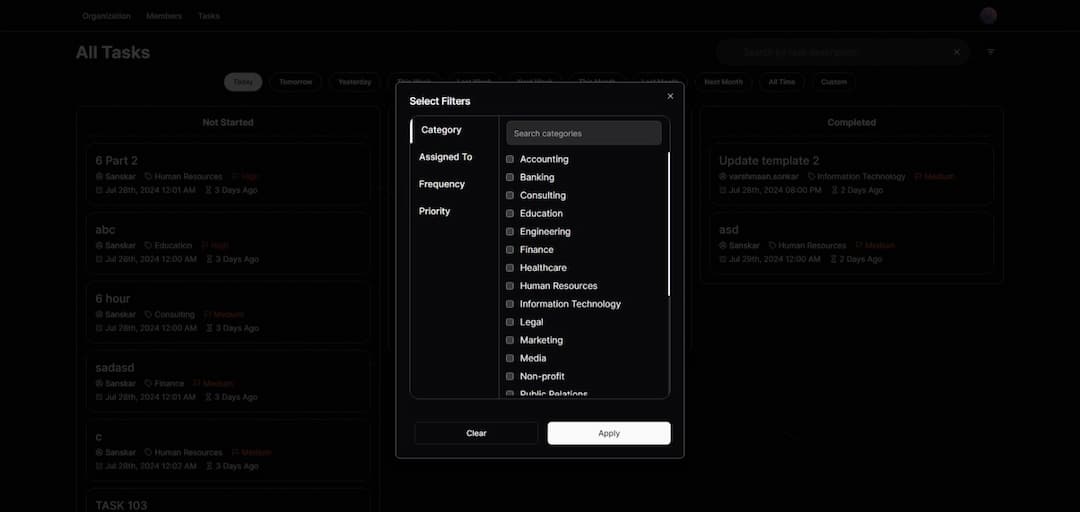
Task: Go to the Organization menu
Action: pos(106,16)
